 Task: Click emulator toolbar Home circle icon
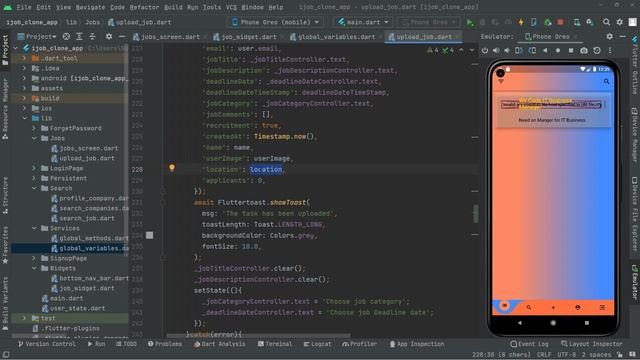[558, 50]
